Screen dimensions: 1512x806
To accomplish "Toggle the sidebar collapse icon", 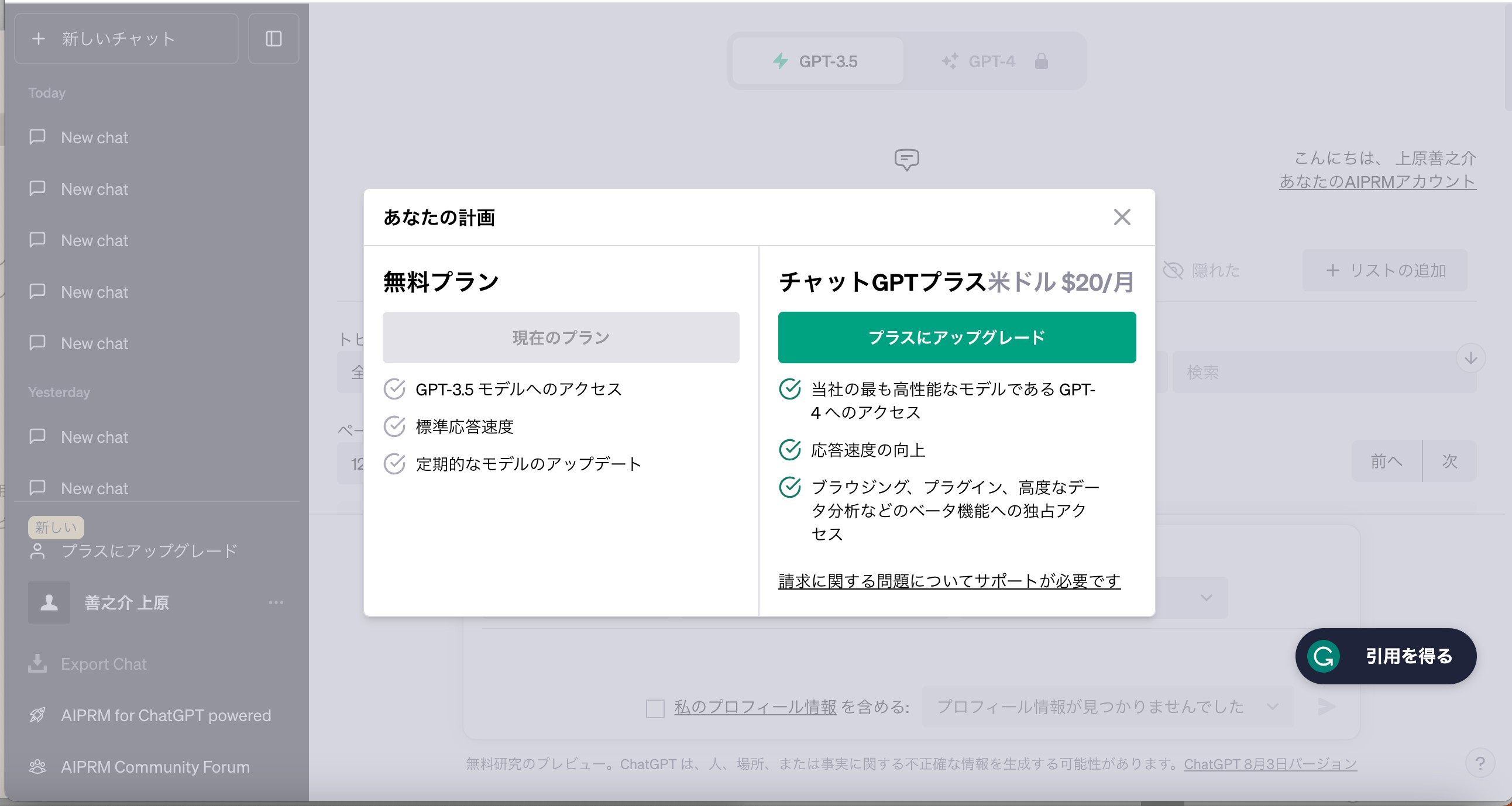I will tap(273, 39).
